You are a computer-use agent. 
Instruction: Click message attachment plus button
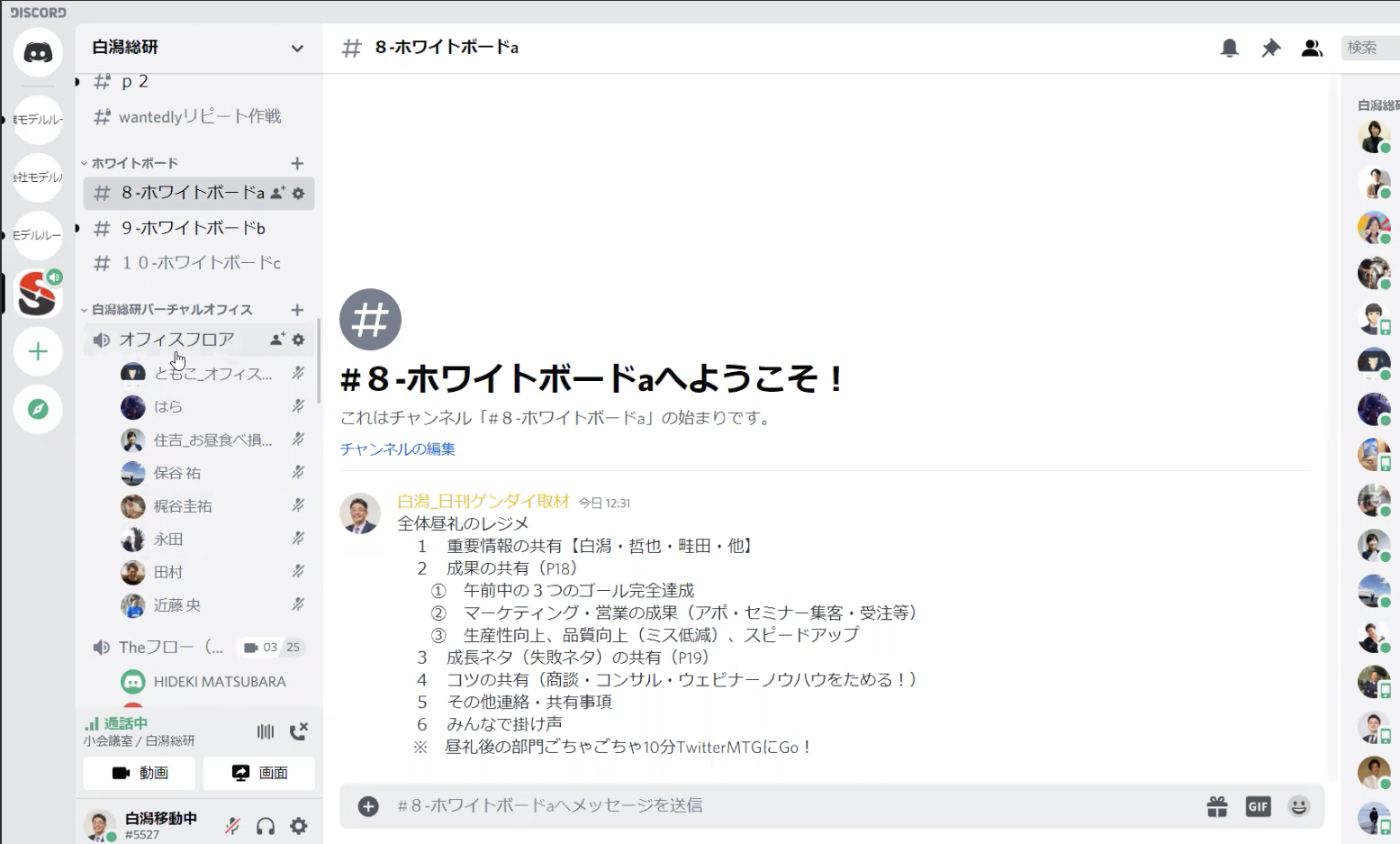[x=368, y=806]
